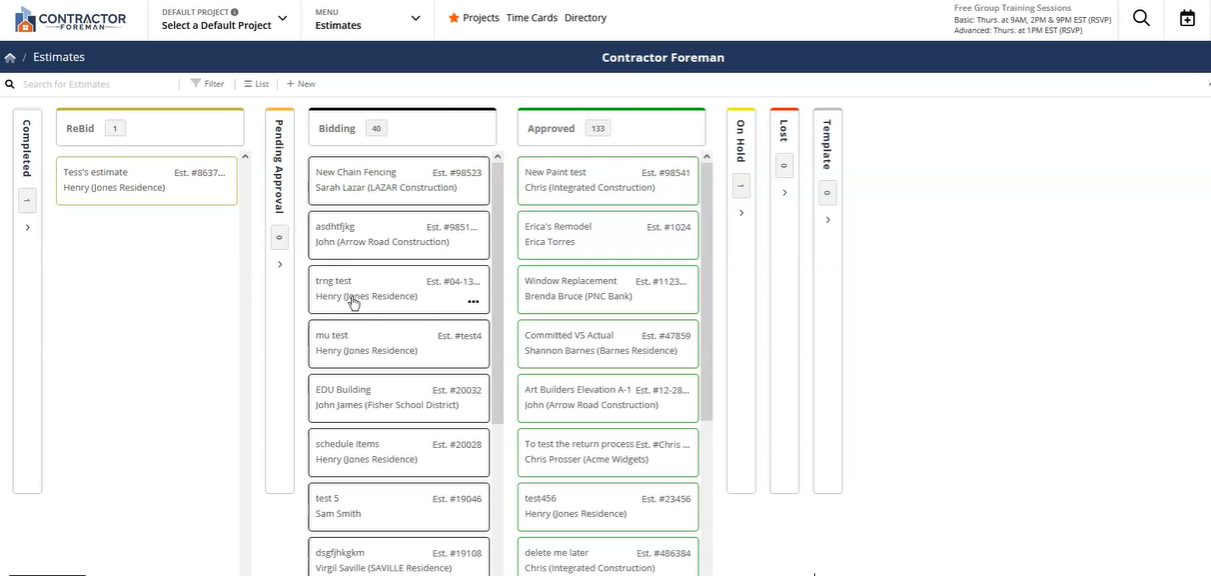Select the Projects star icon
The height and width of the screenshot is (576, 1211).
point(455,17)
